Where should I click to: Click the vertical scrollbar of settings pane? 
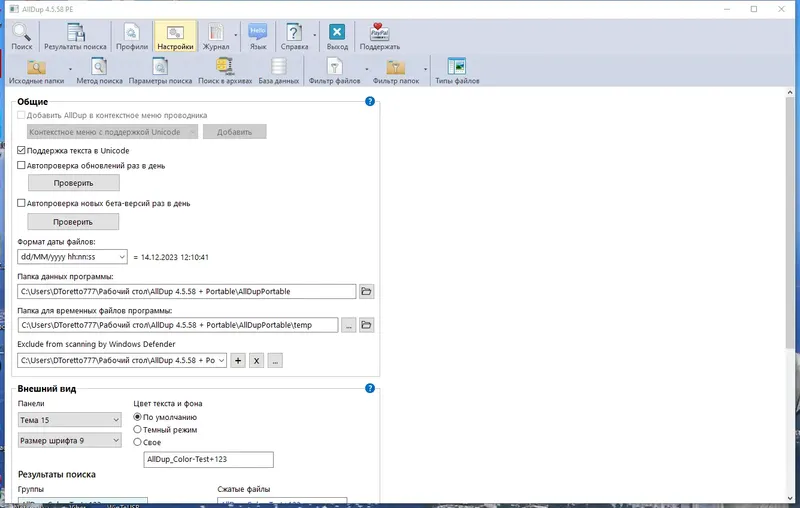click(790, 224)
